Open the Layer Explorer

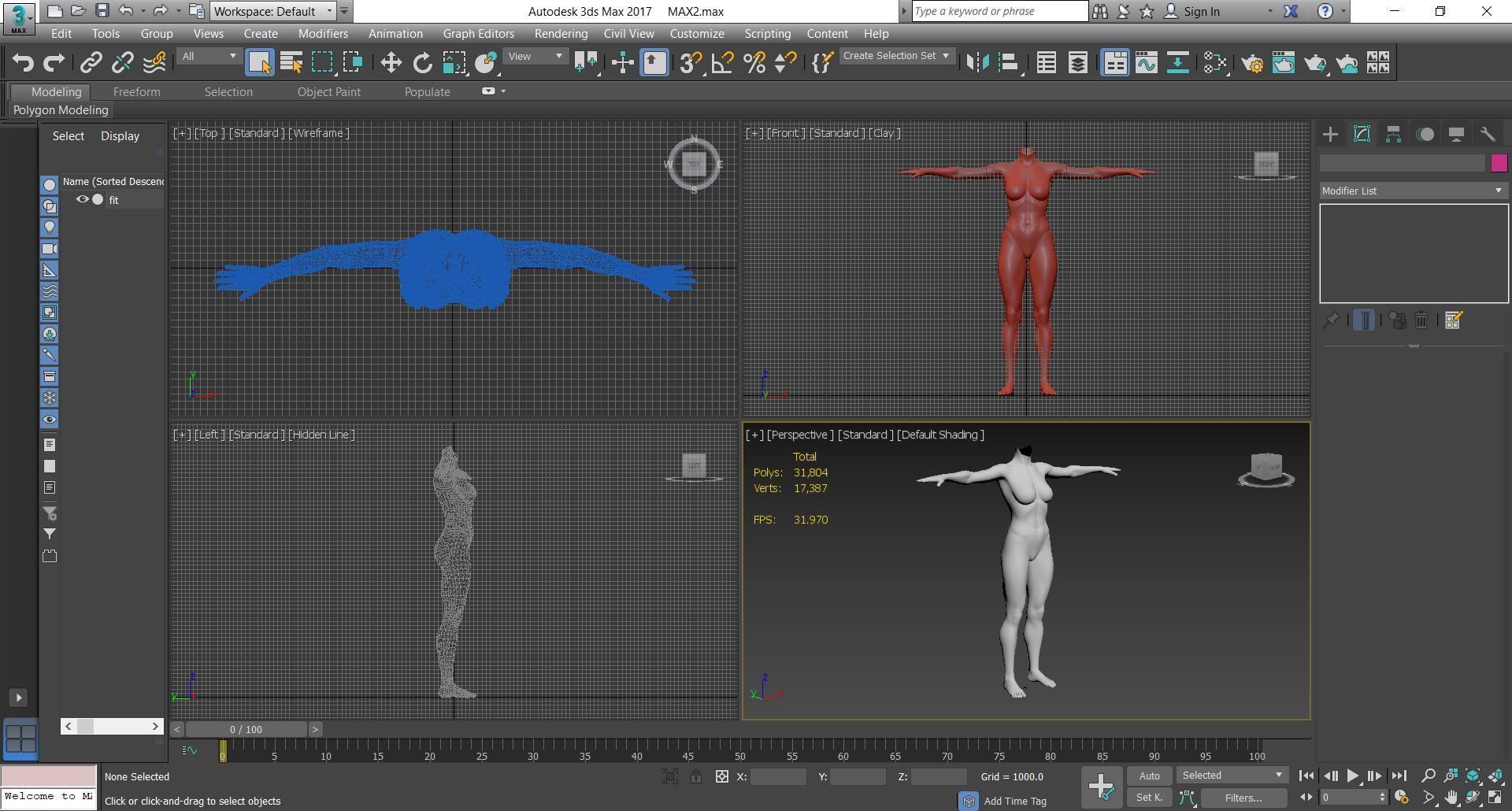point(1077,62)
